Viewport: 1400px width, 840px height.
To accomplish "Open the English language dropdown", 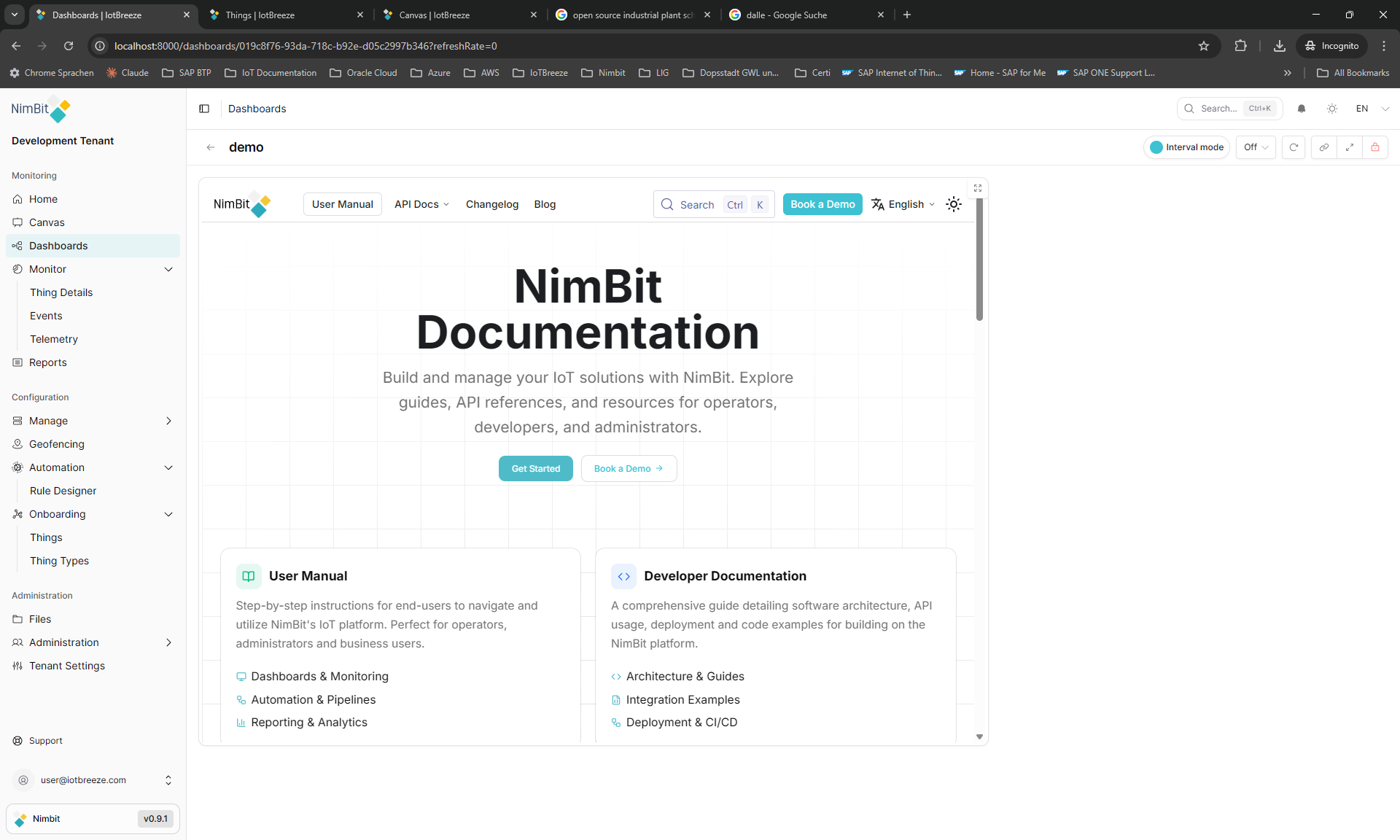I will click(x=903, y=204).
